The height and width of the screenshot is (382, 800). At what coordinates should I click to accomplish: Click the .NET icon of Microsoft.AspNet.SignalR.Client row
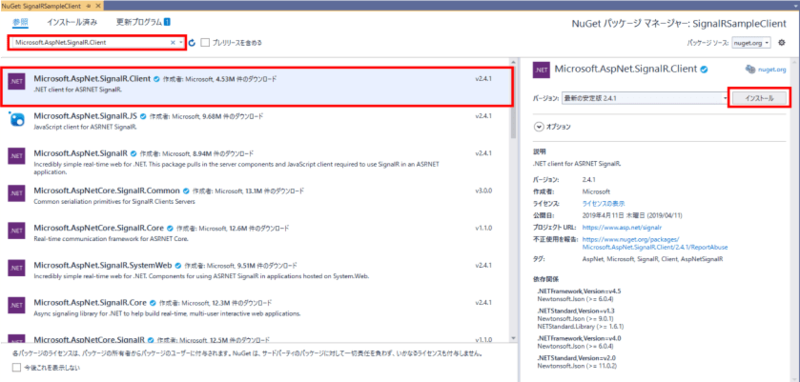coord(17,82)
